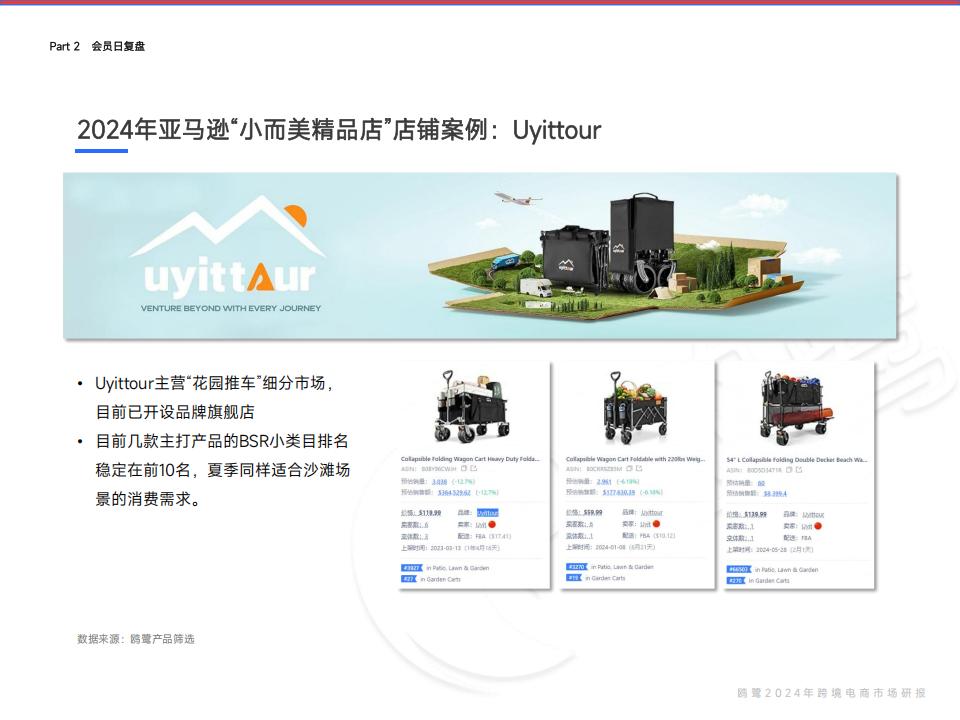Click the 'Part 2 会员日复盘' header
This screenshot has height=720, width=960.
[x=97, y=46]
